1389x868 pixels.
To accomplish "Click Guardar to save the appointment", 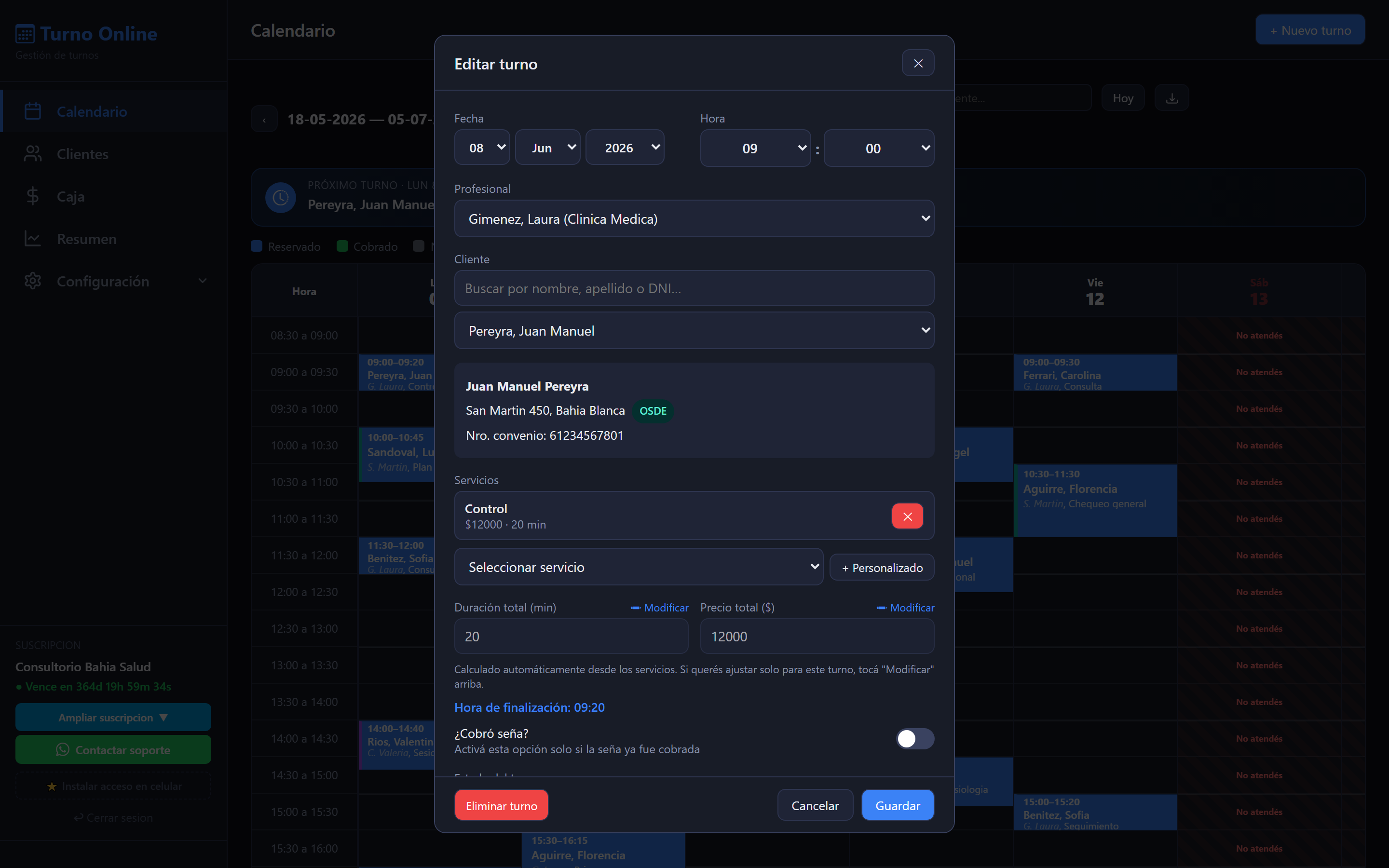I will (897, 805).
